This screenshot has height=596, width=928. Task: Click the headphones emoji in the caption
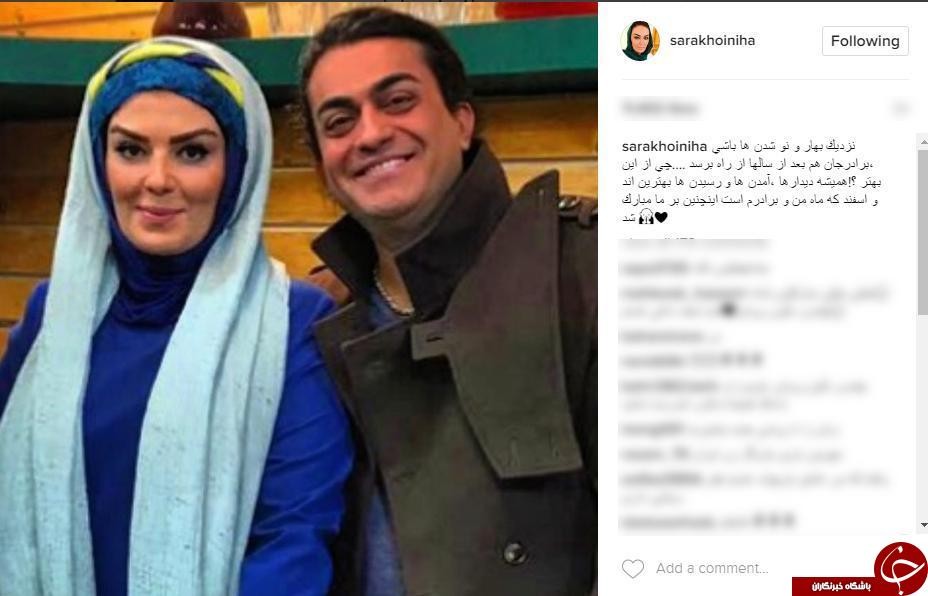(646, 217)
